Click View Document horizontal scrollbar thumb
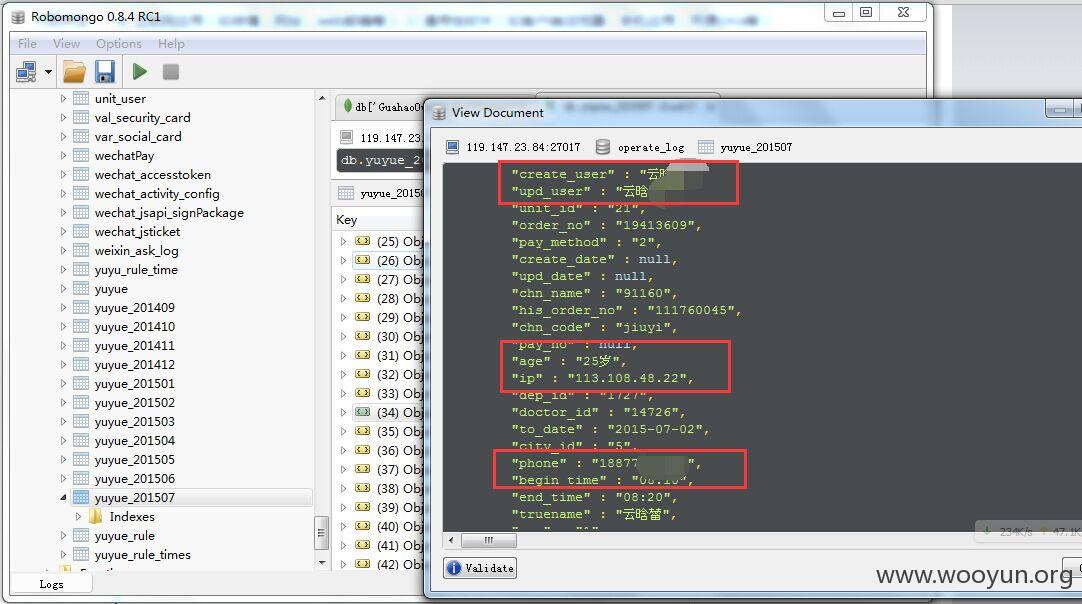This screenshot has width=1082, height=604. tap(489, 540)
